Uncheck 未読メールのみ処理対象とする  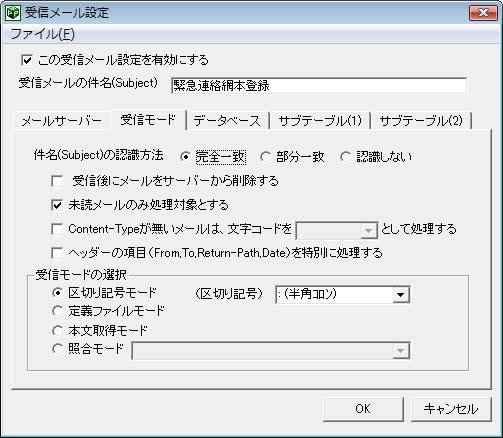pos(57,205)
